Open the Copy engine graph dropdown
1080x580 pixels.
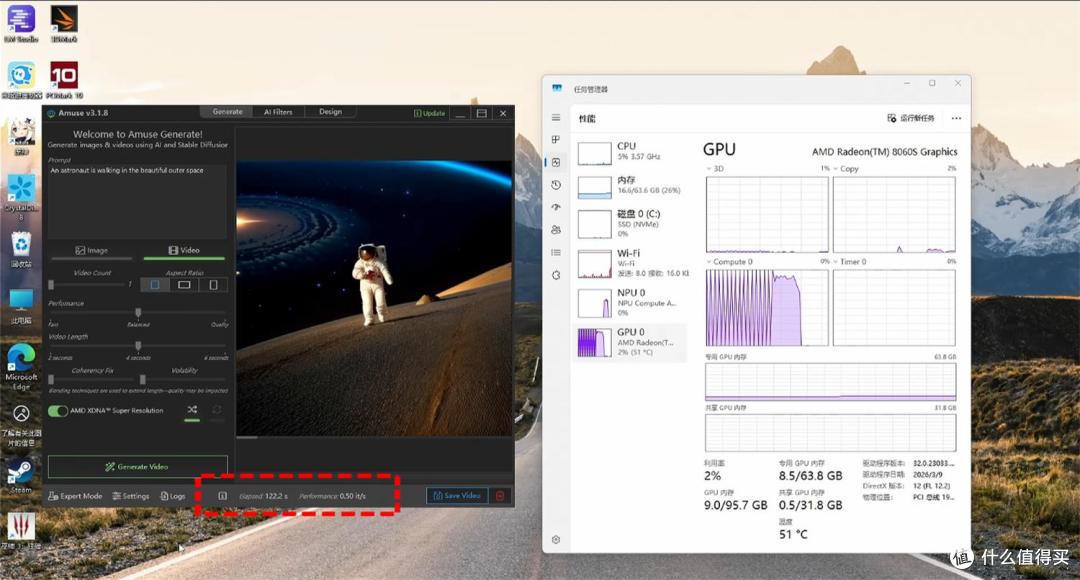pos(846,169)
